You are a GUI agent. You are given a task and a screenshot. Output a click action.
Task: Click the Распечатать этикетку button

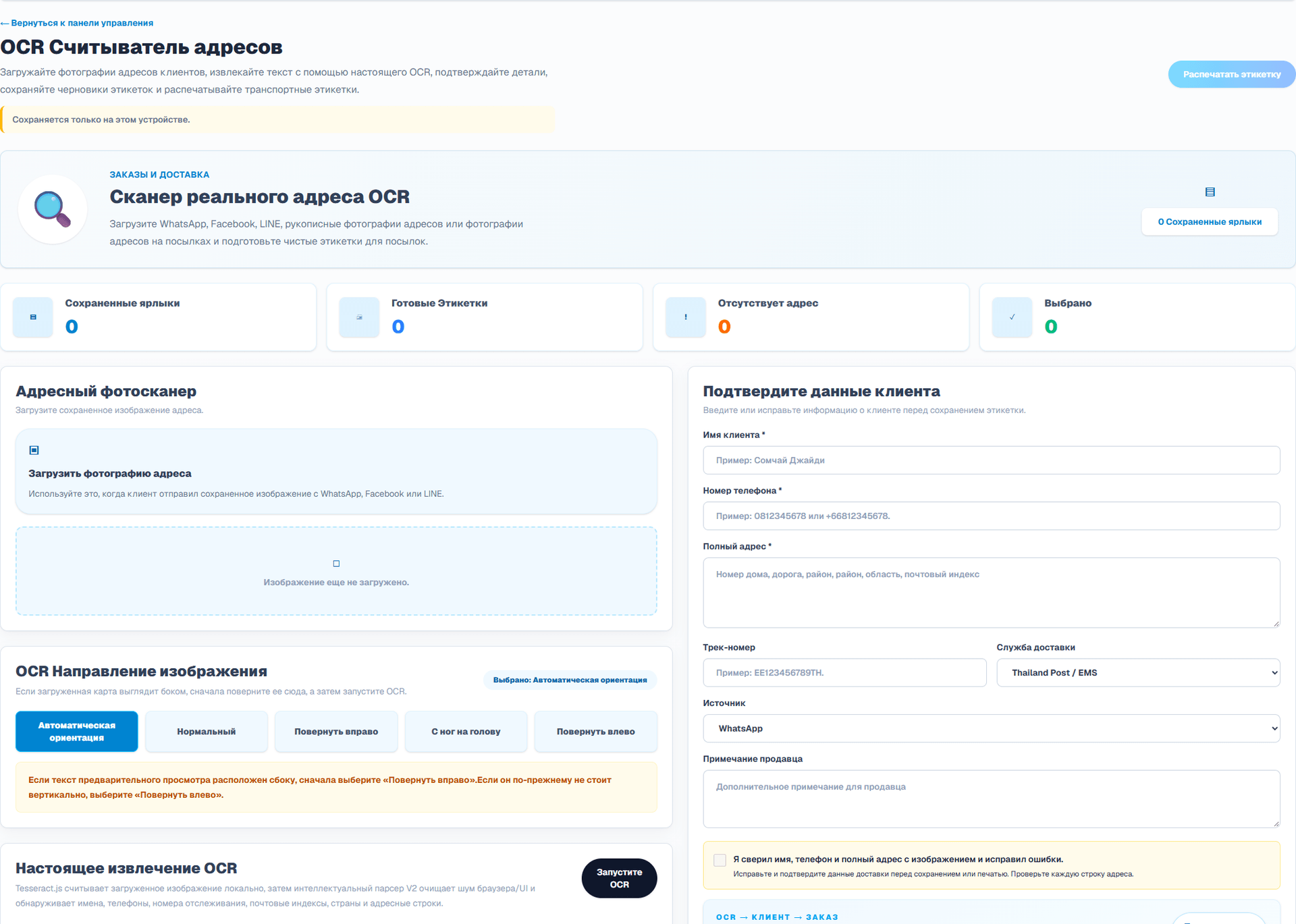pos(1232,74)
